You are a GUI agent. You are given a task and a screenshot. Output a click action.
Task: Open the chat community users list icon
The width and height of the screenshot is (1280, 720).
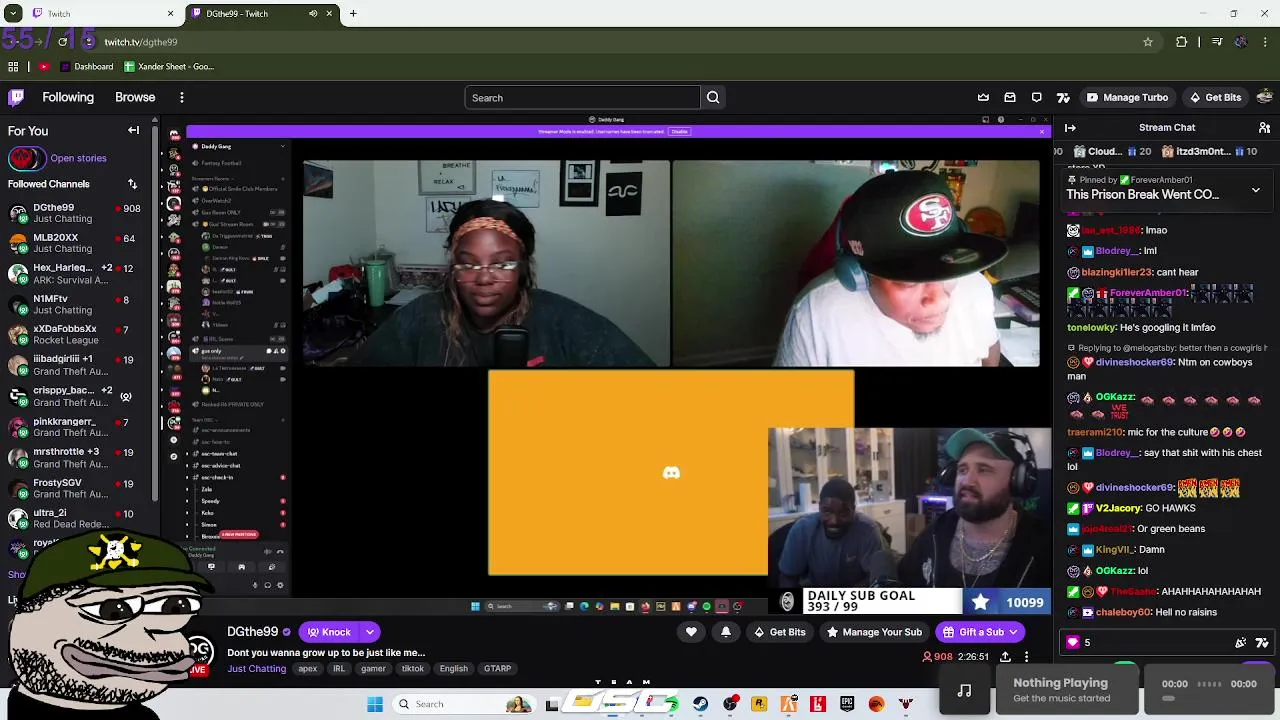(x=1264, y=128)
